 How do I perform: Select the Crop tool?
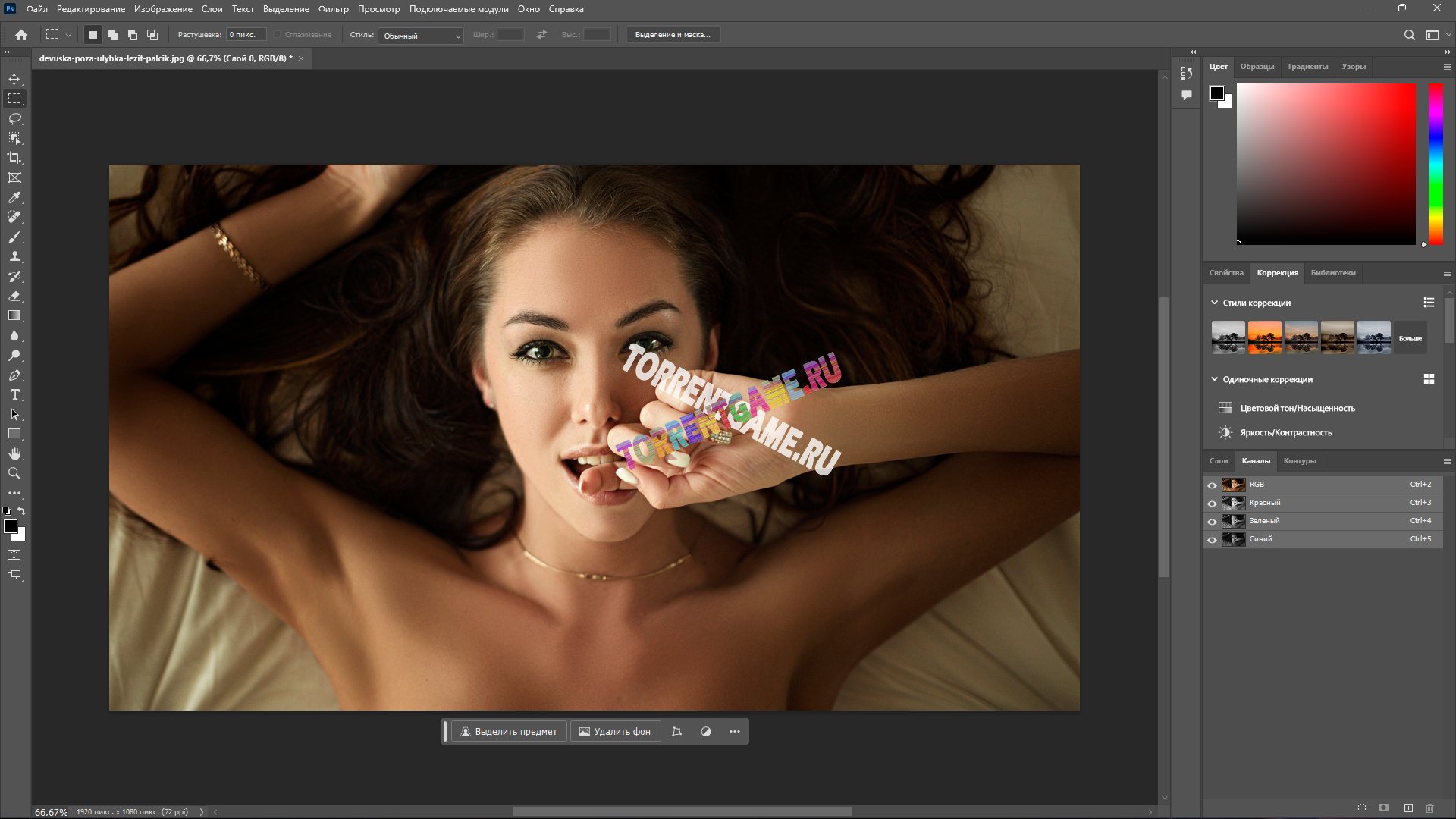(14, 158)
